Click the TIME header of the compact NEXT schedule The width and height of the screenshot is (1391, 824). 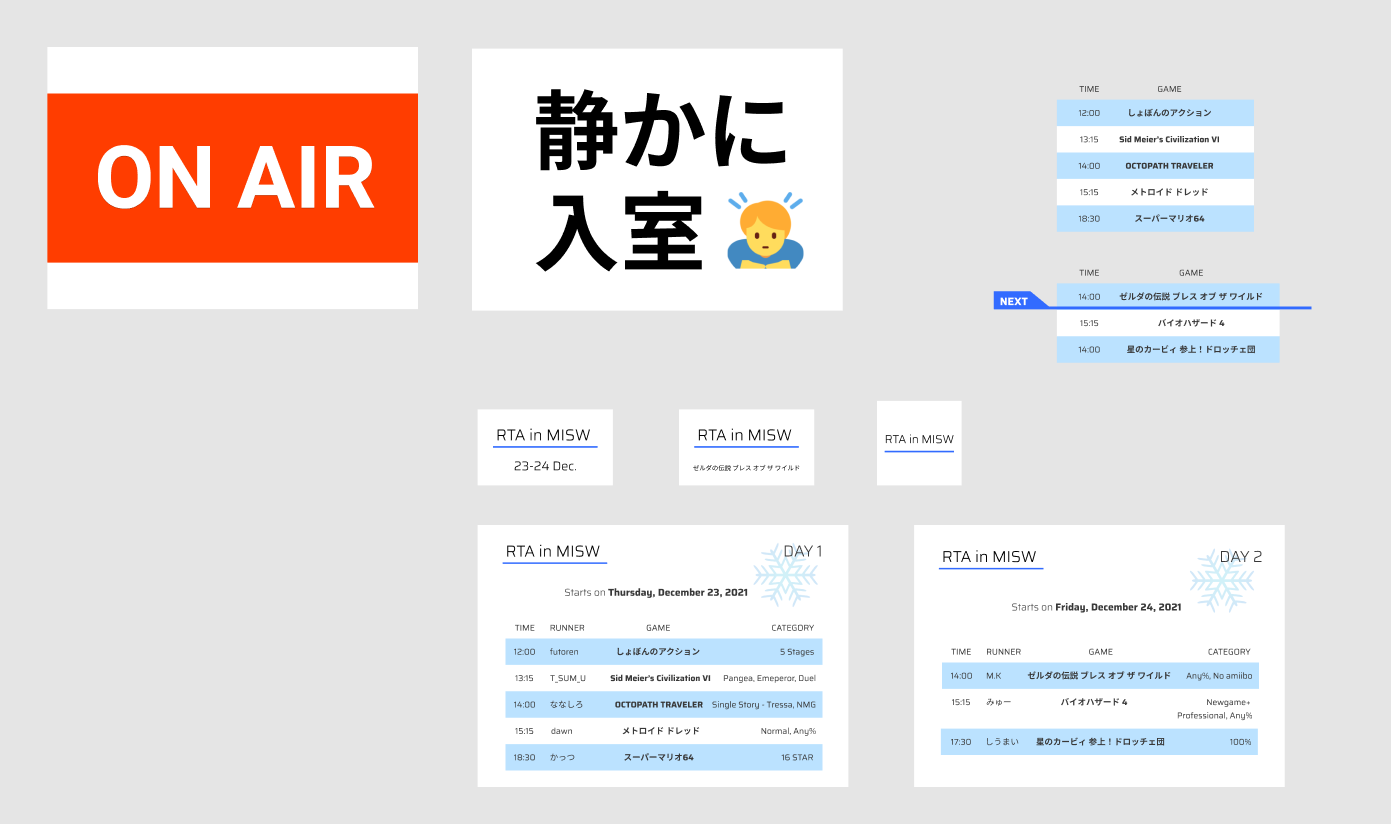pos(1089,273)
